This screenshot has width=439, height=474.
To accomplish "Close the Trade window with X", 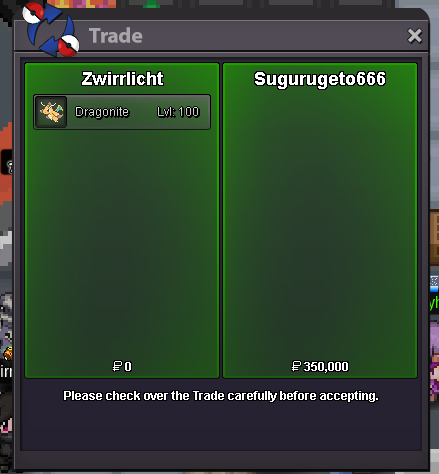I will coord(415,36).
